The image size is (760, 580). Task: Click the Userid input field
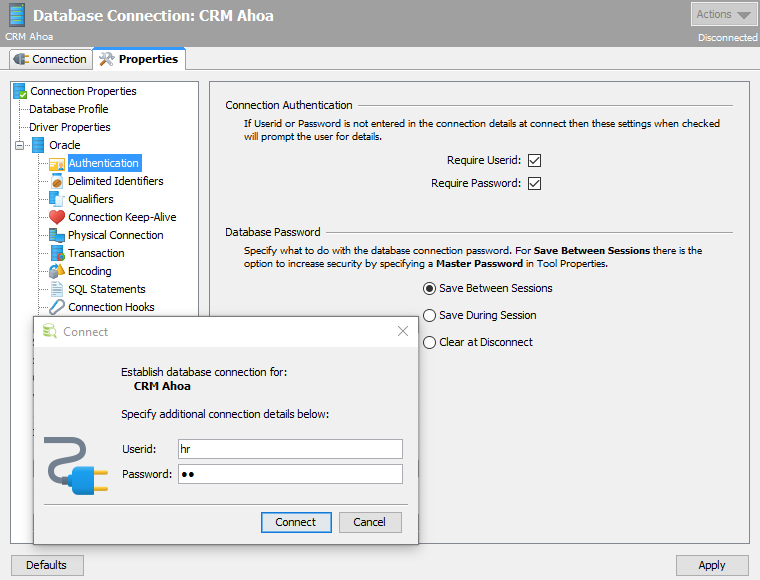289,449
